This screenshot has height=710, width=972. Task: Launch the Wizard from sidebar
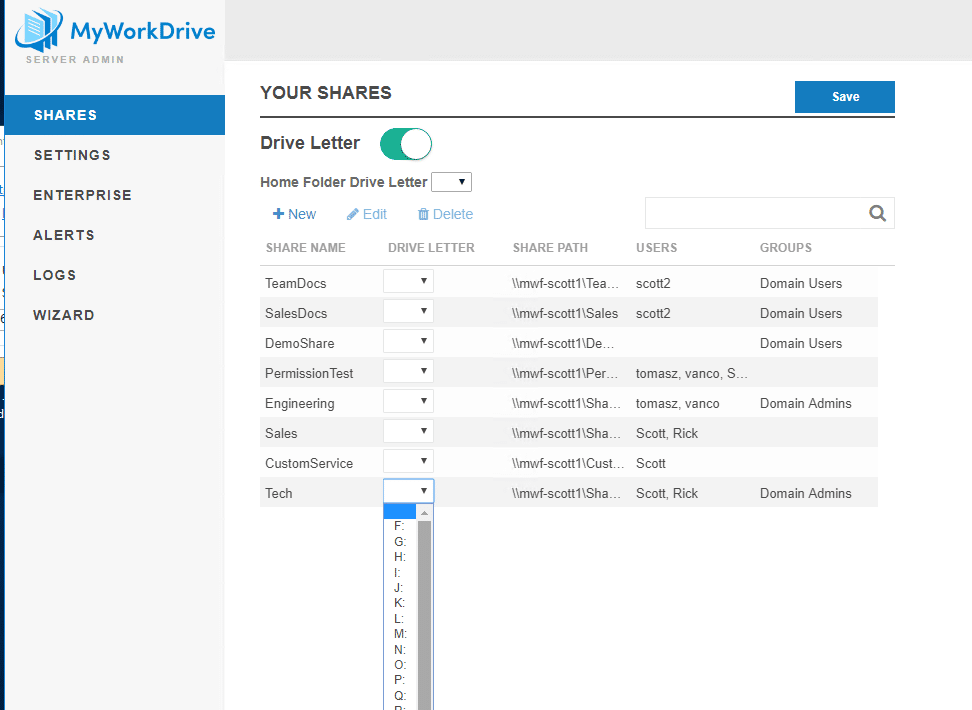(64, 315)
